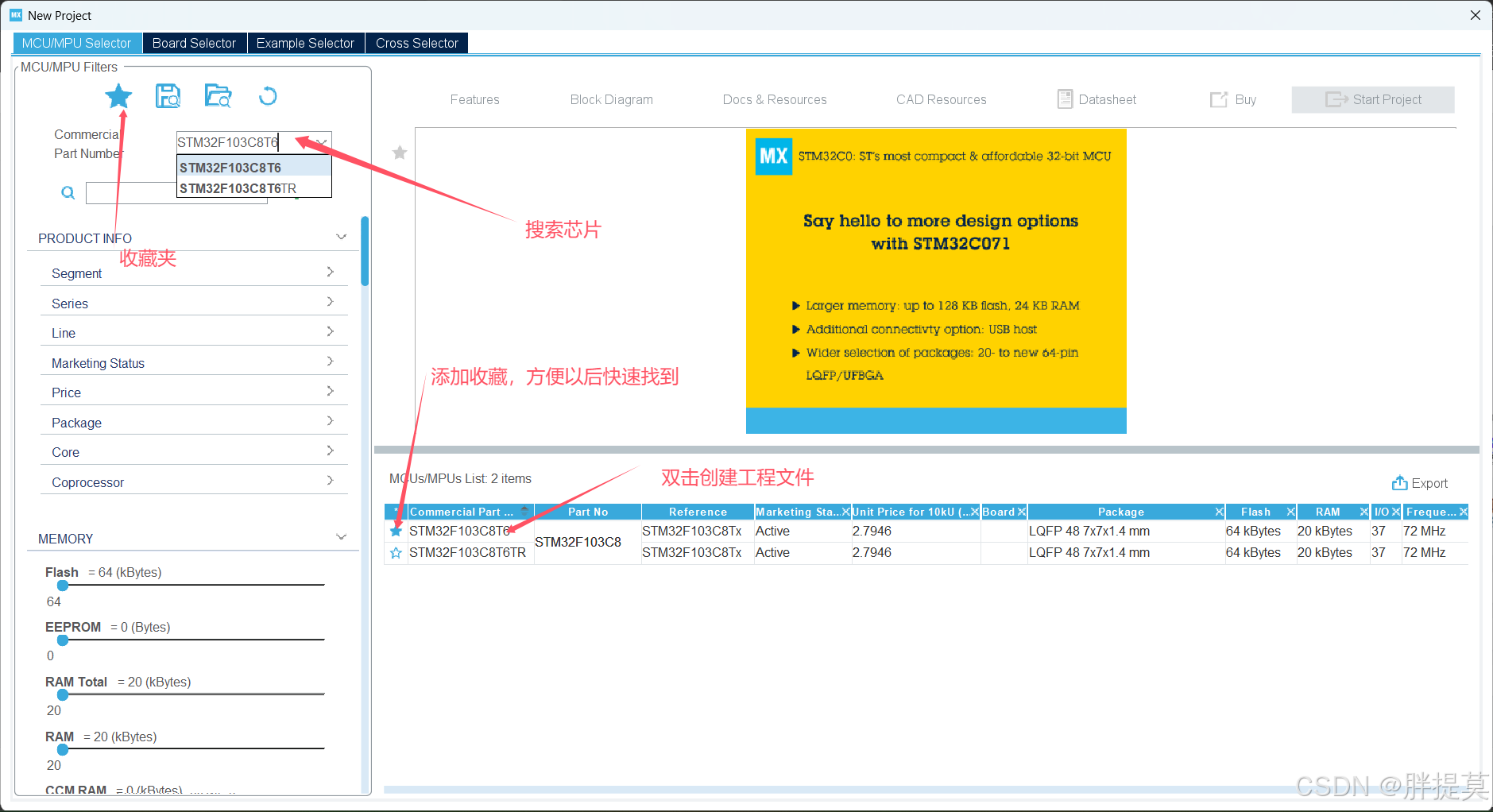Open CAD Resources
This screenshot has height=812, width=1493.
941,99
